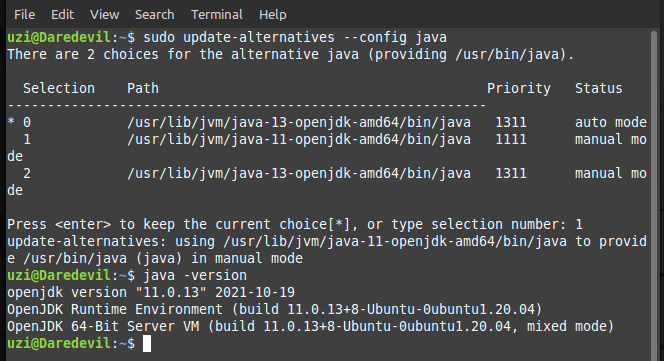Click the openjdk version "11.0.13" line
This screenshot has height=361, width=664.
[x=151, y=292]
